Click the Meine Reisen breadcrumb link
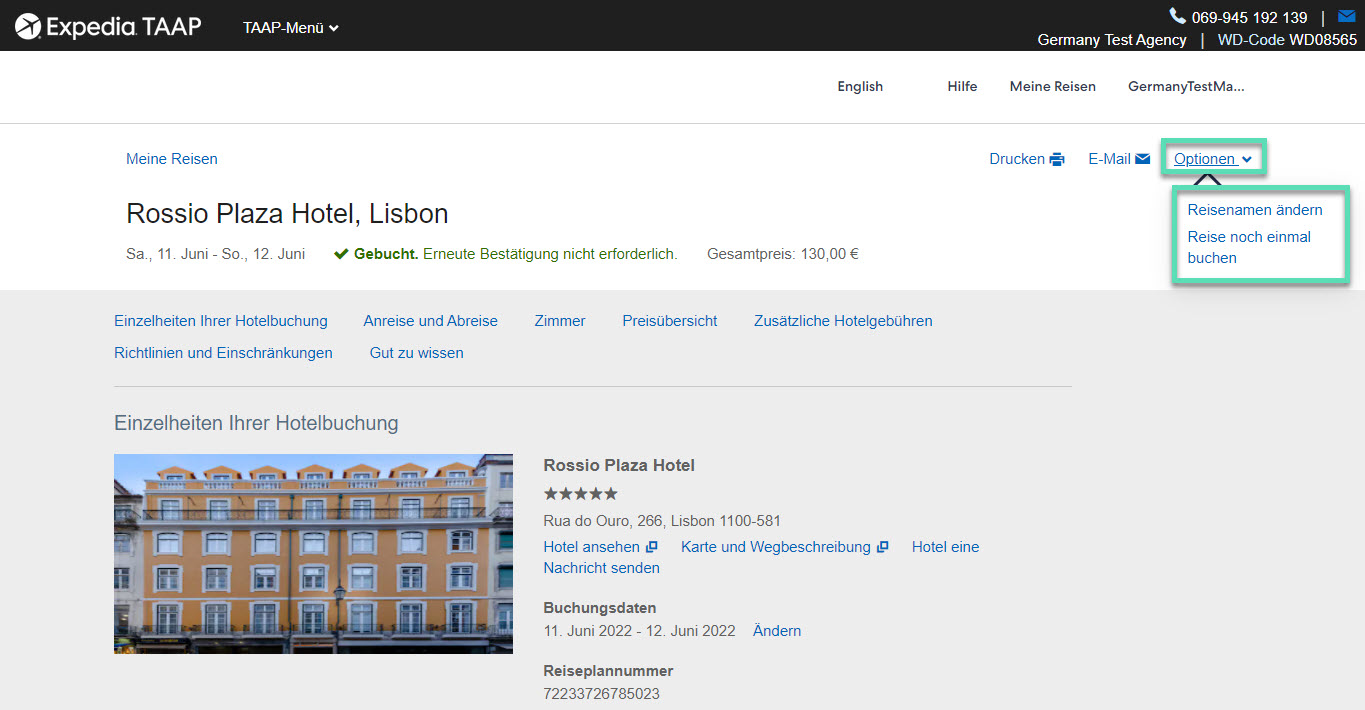This screenshot has width=1365, height=710. [172, 159]
